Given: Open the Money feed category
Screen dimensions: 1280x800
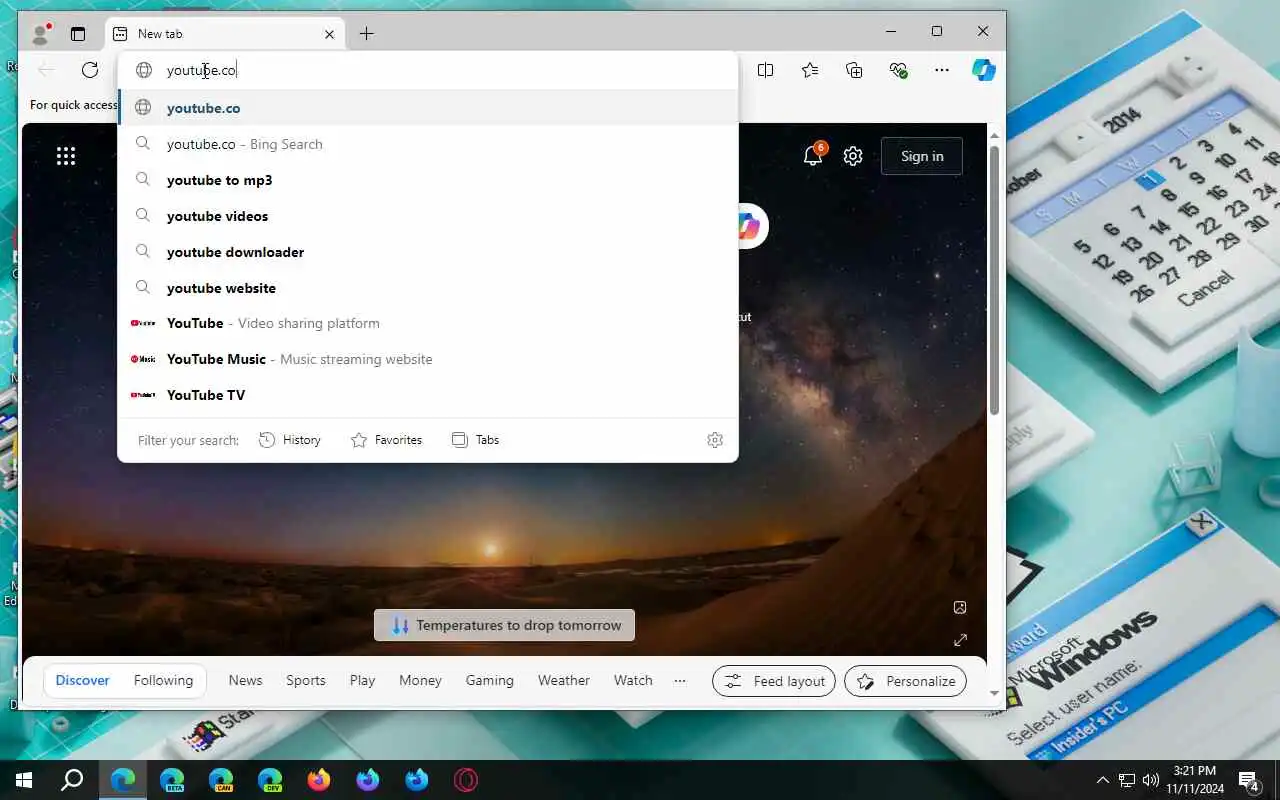Looking at the screenshot, I should pyautogui.click(x=420, y=680).
